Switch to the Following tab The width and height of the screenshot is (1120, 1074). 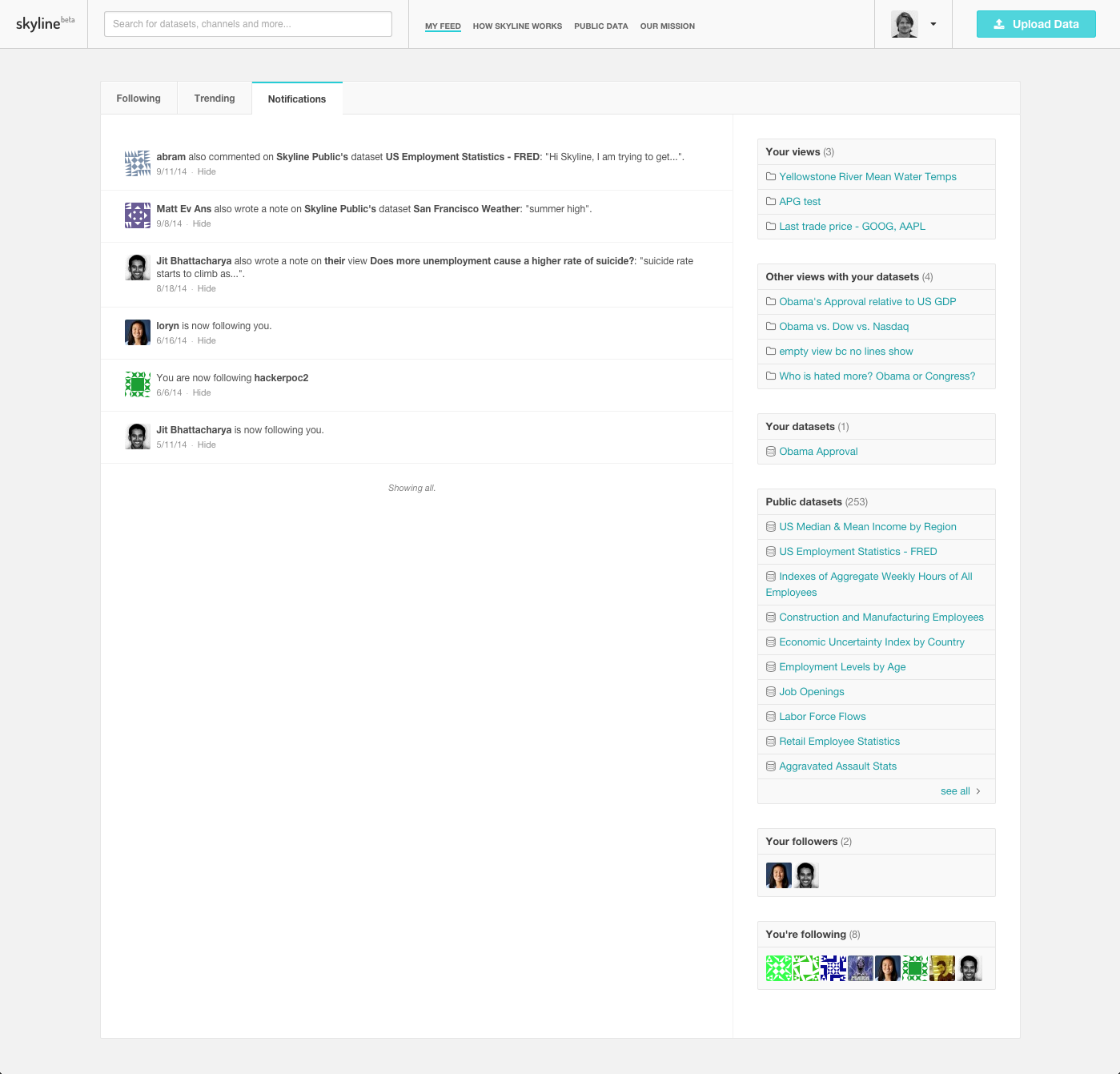(138, 99)
